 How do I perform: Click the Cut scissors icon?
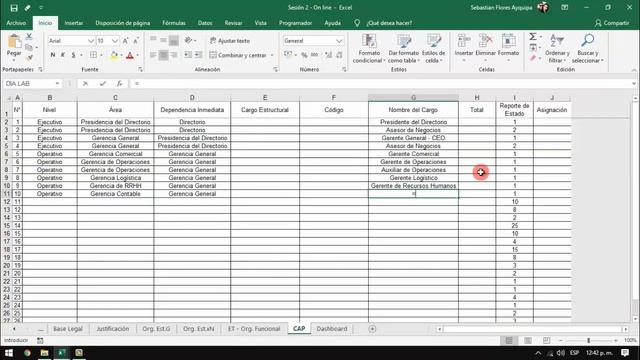coord(29,37)
